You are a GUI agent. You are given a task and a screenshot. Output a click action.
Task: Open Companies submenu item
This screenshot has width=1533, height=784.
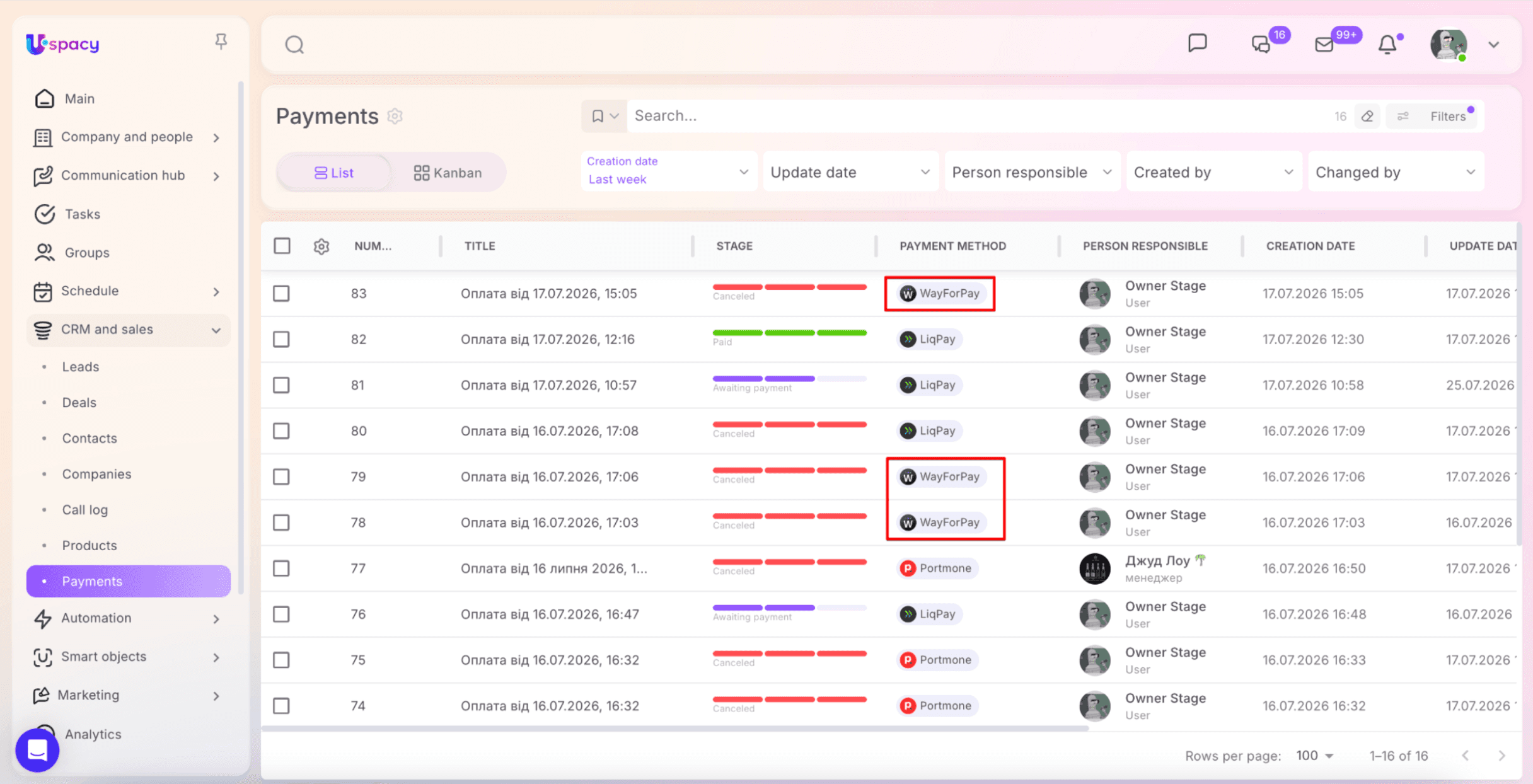[96, 474]
